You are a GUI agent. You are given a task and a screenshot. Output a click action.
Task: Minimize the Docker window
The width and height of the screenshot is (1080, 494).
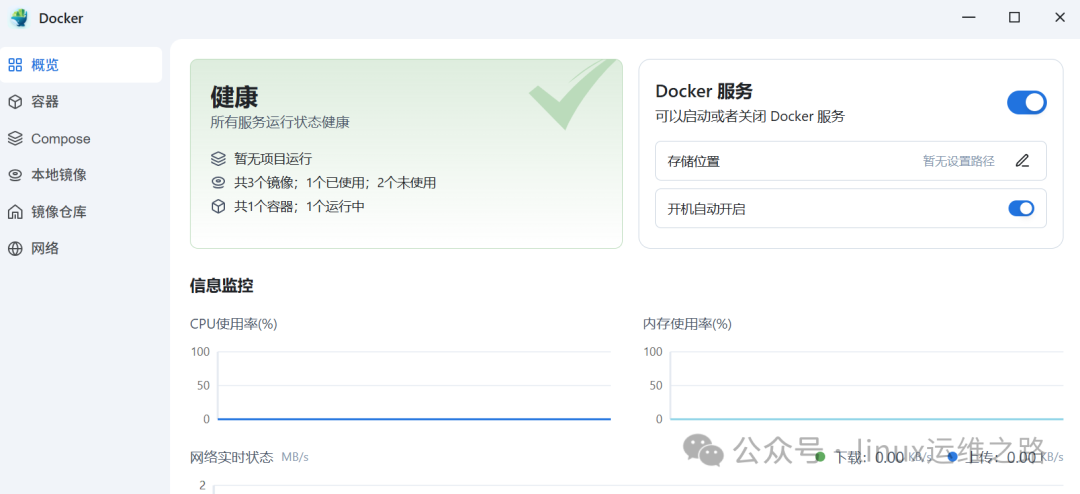pos(969,18)
